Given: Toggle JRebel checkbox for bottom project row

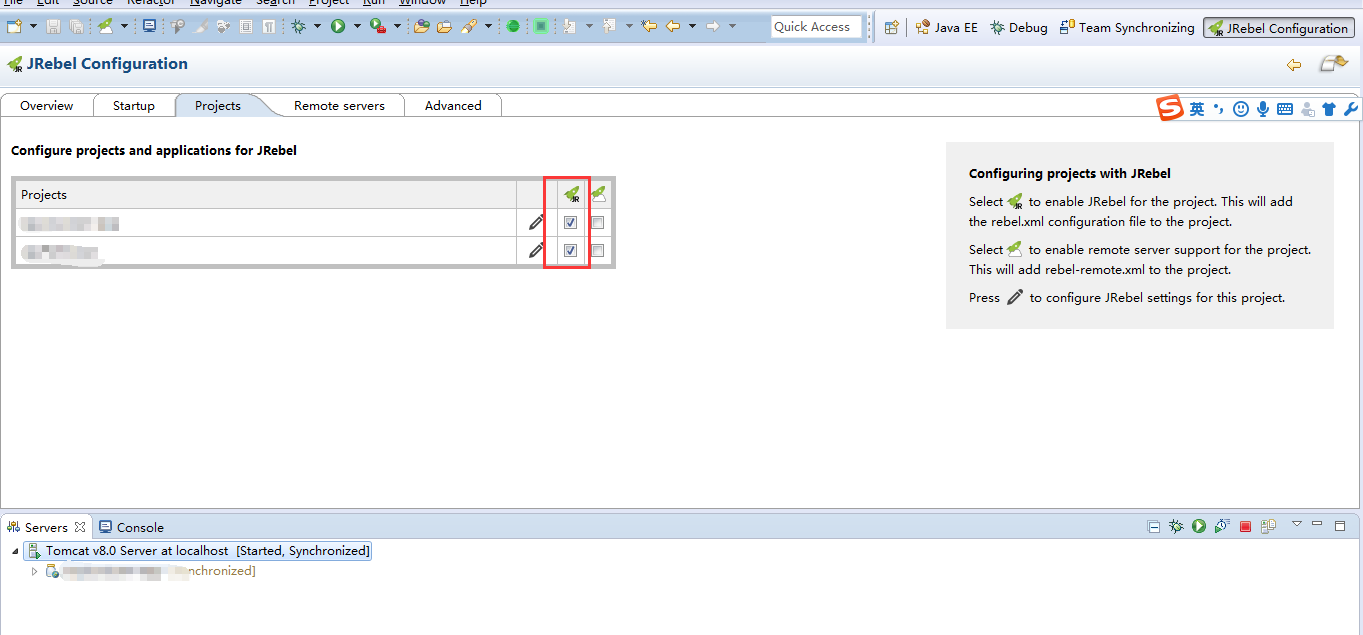Looking at the screenshot, I should pos(570,251).
